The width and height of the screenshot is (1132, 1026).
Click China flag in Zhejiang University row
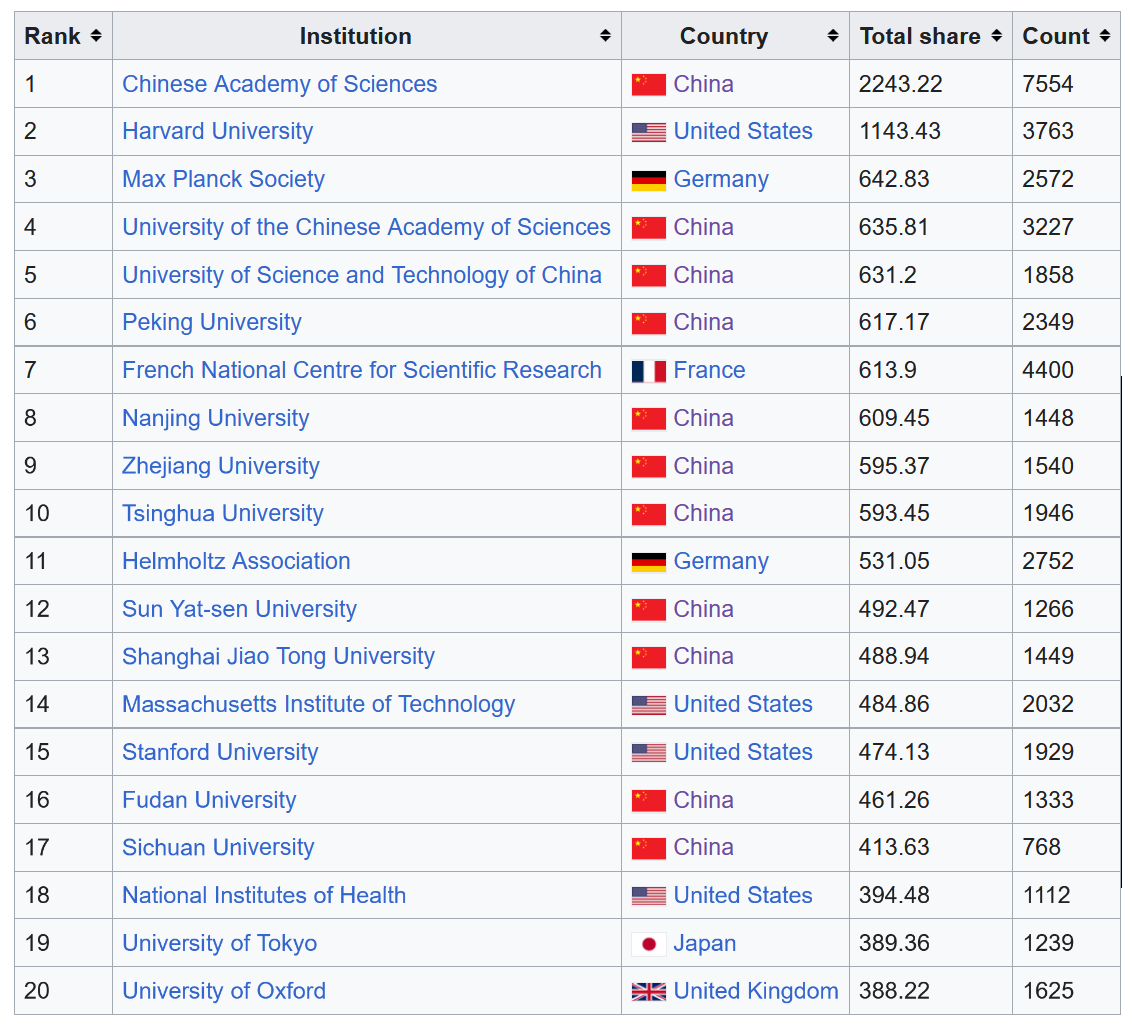click(x=648, y=466)
